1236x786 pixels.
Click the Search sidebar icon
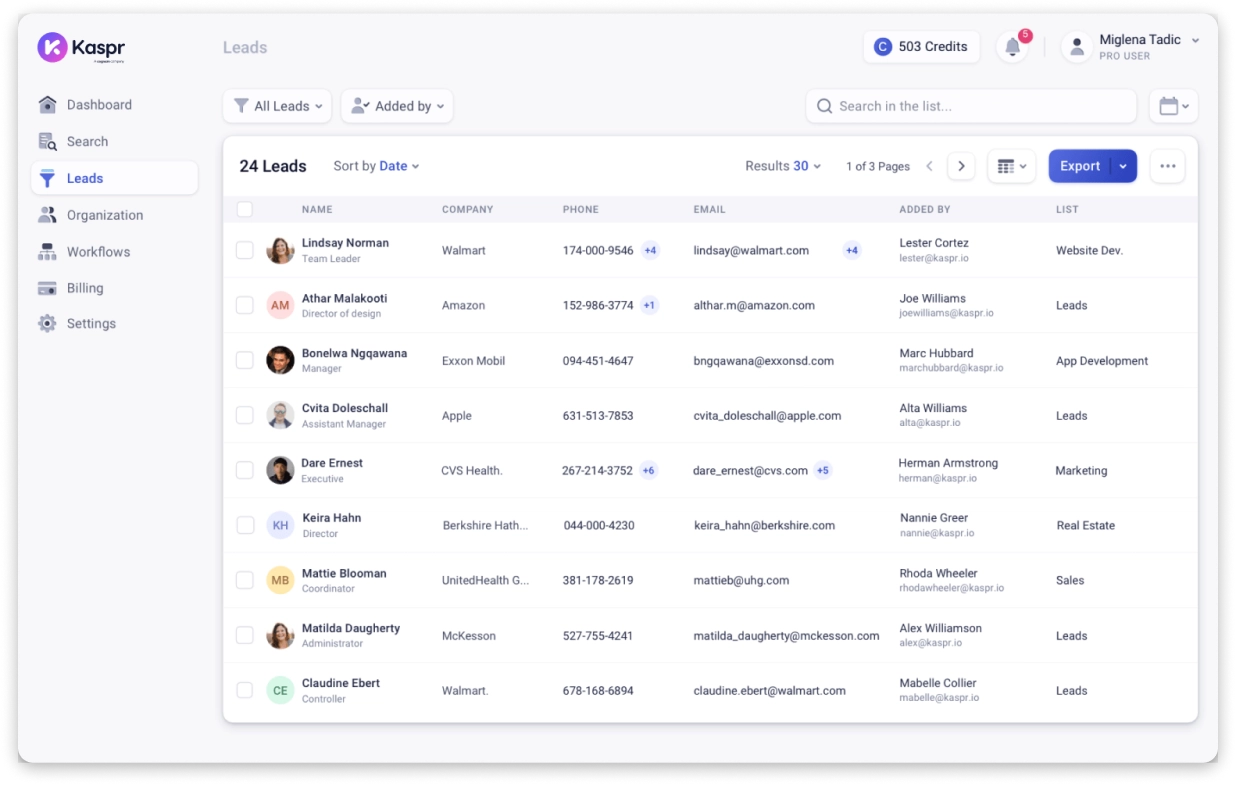tap(47, 142)
